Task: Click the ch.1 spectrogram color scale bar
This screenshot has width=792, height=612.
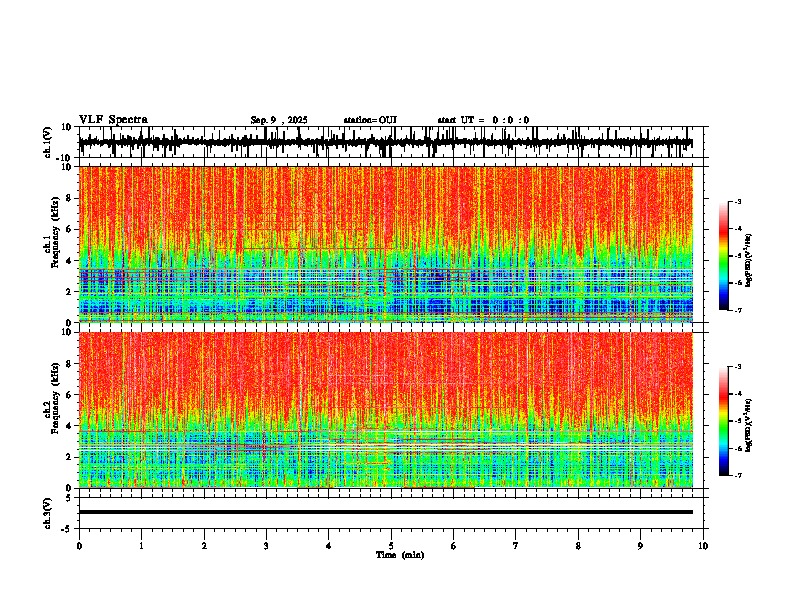Action: pyautogui.click(x=723, y=256)
